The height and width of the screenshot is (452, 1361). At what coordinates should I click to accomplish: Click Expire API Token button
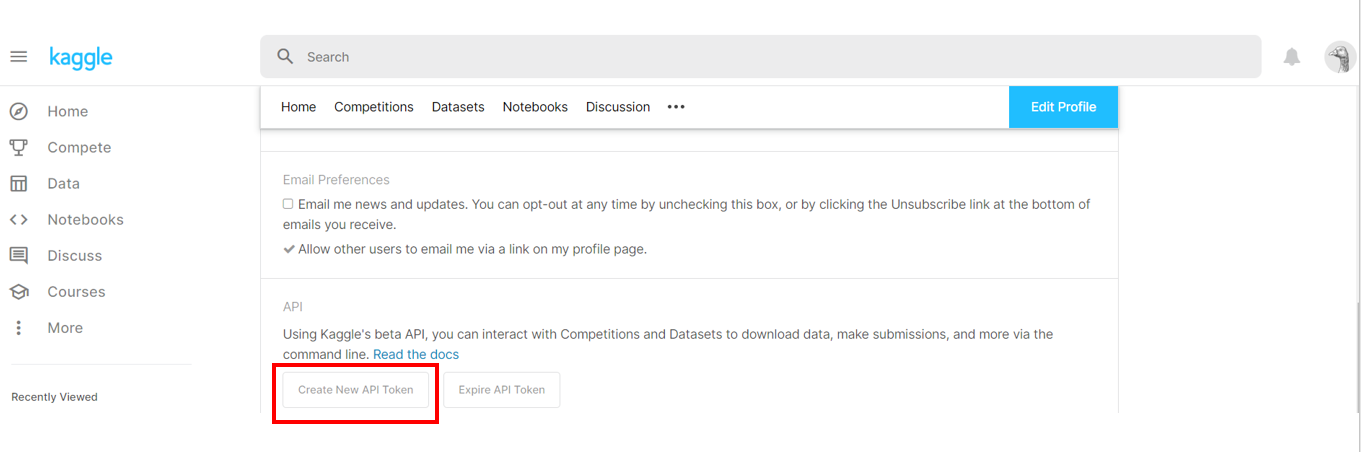click(x=502, y=390)
